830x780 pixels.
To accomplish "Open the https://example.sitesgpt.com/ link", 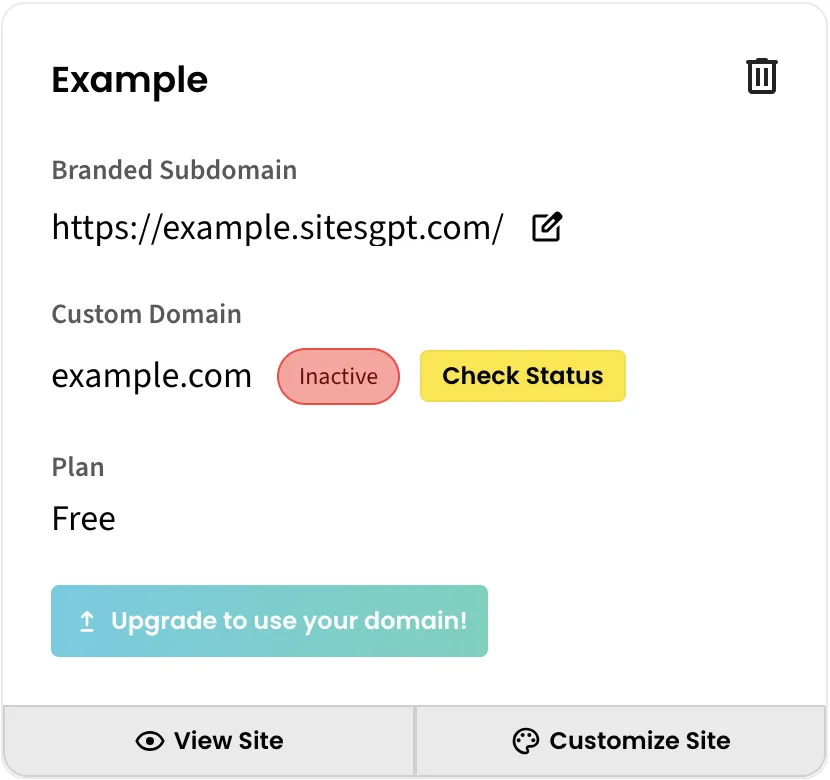I will click(x=277, y=228).
